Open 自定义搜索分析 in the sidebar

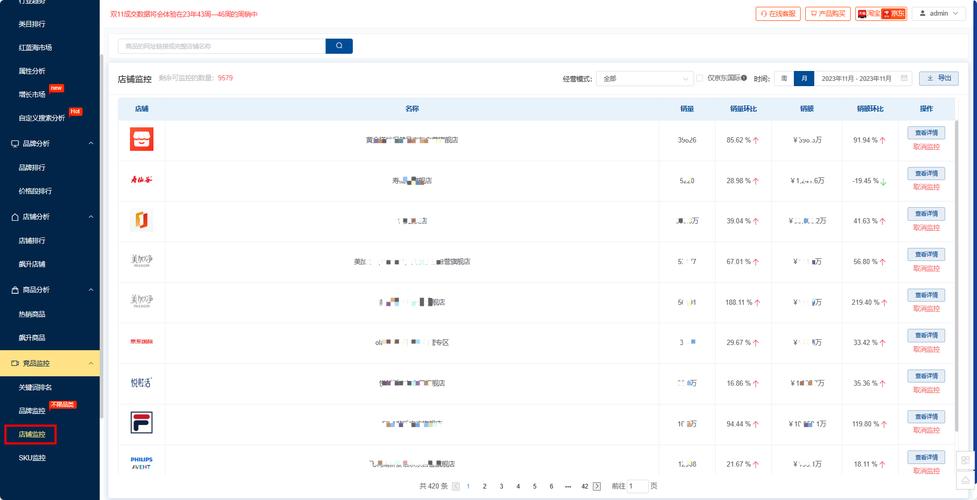[x=42, y=118]
